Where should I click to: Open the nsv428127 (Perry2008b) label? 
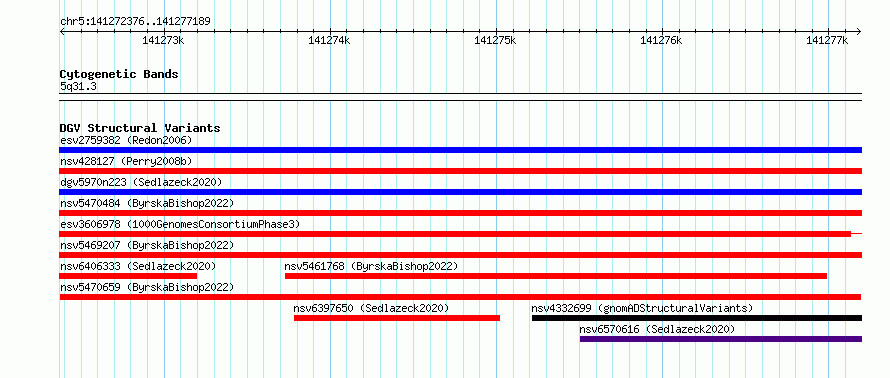[x=126, y=161]
